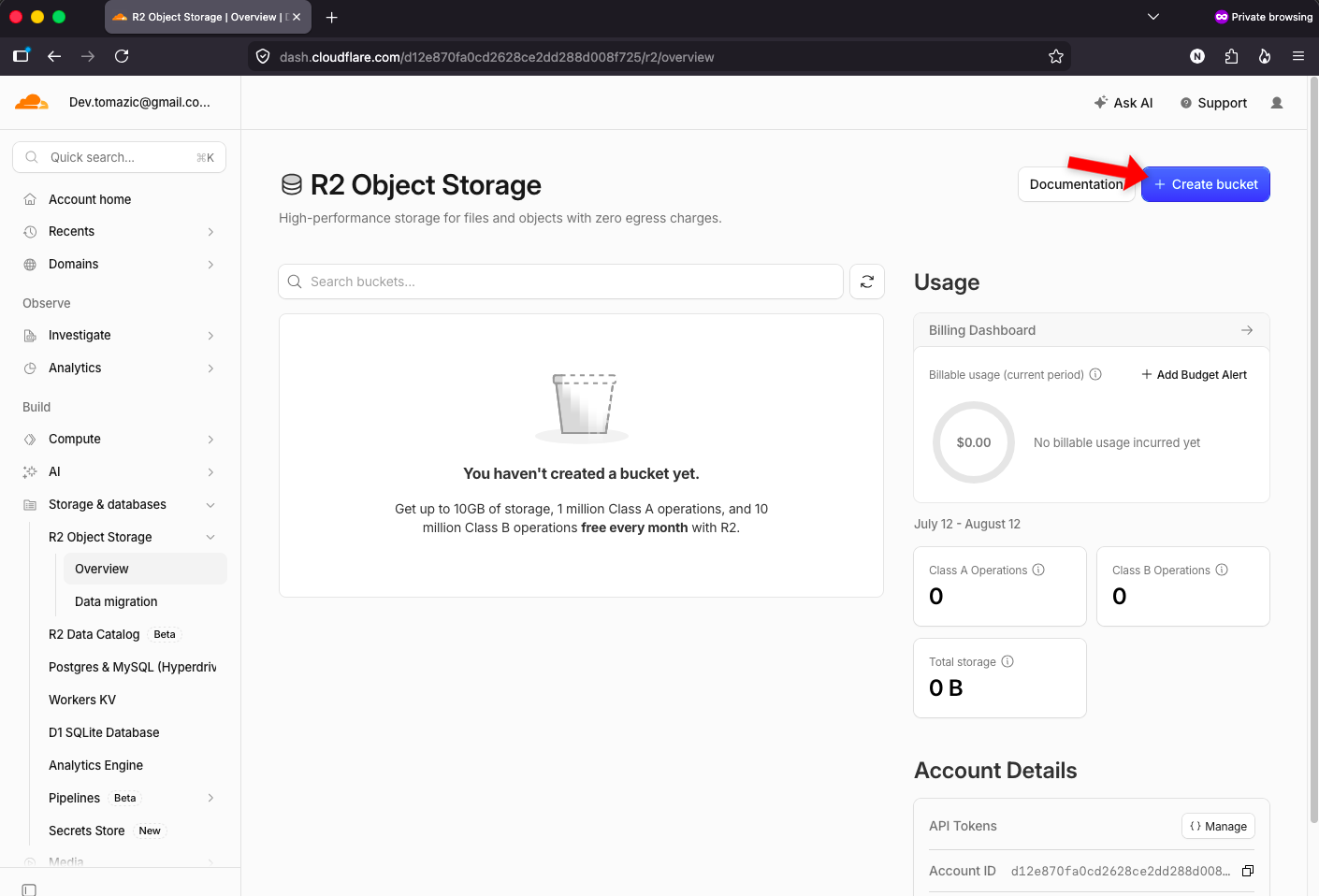This screenshot has height=896, width=1319.
Task: Open the list all tabs dropdown
Action: tap(1153, 17)
